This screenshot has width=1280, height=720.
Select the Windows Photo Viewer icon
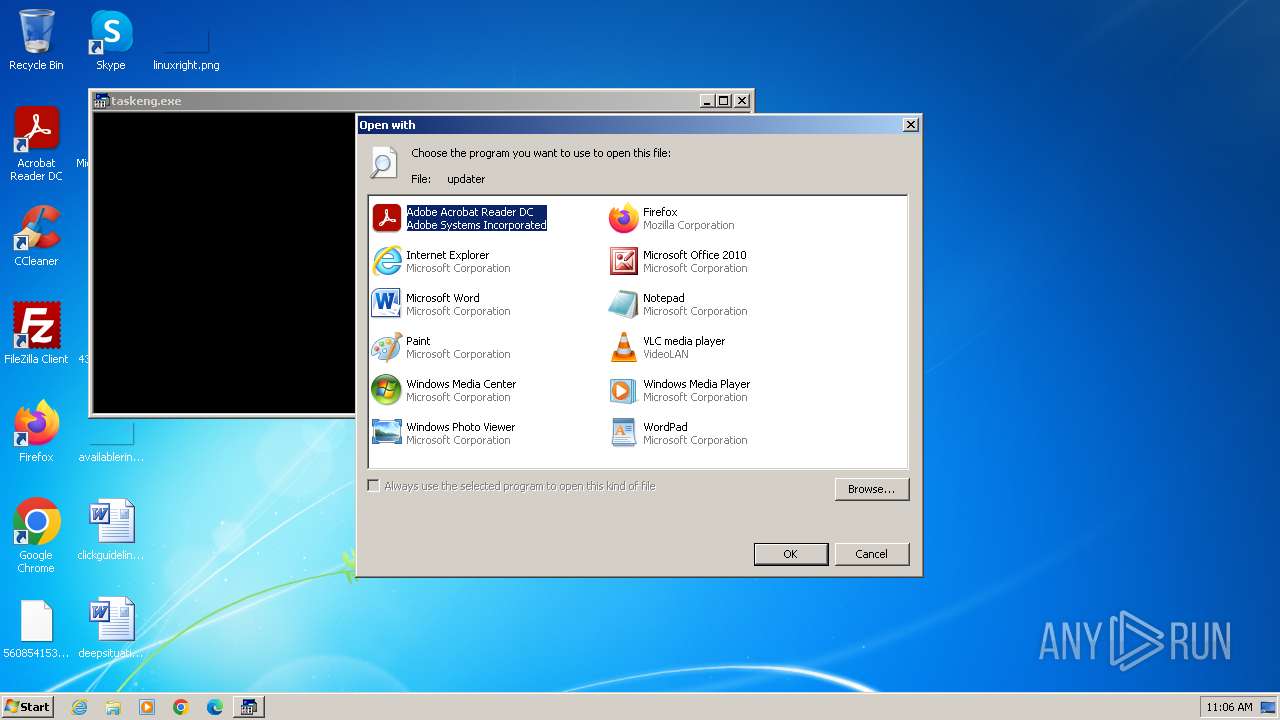[x=386, y=433]
